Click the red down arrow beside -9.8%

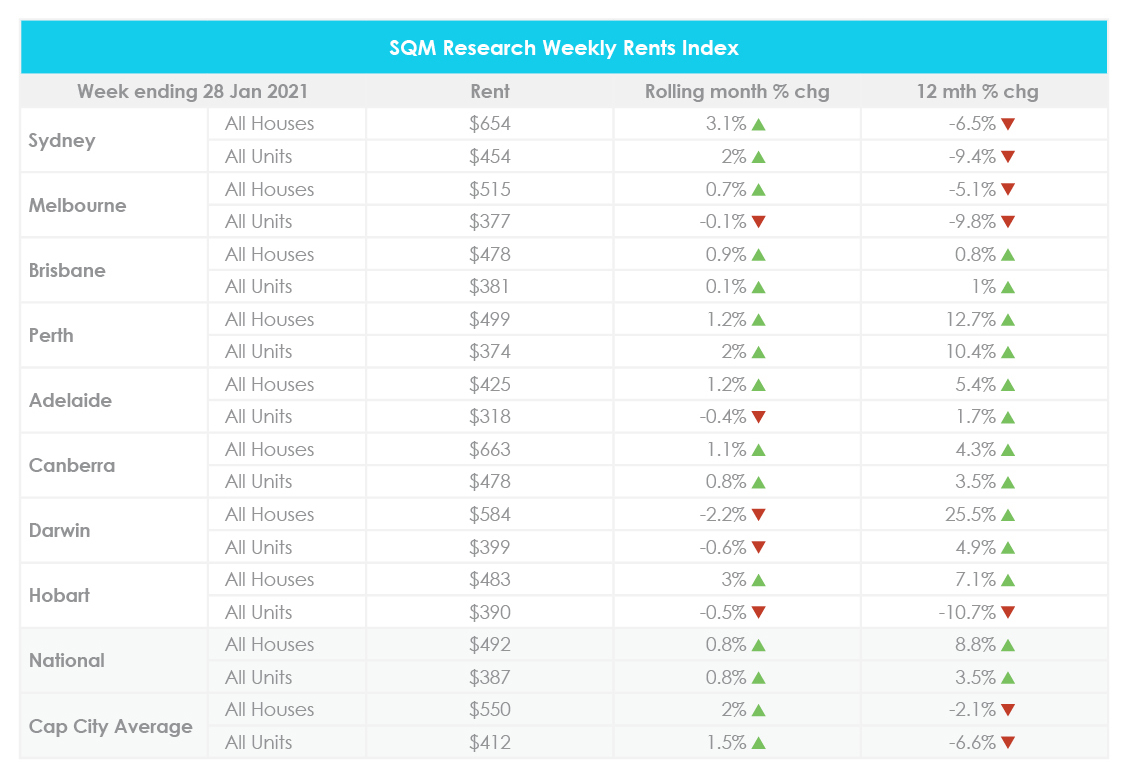[x=1008, y=222]
